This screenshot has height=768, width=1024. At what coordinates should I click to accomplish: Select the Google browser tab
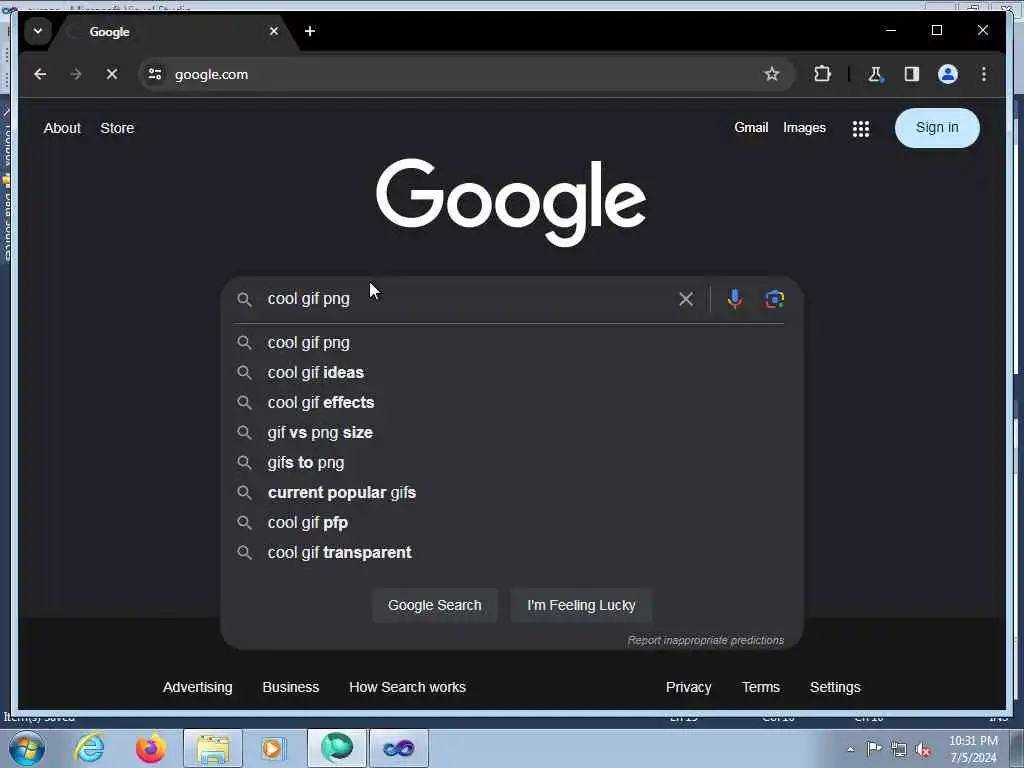[175, 31]
